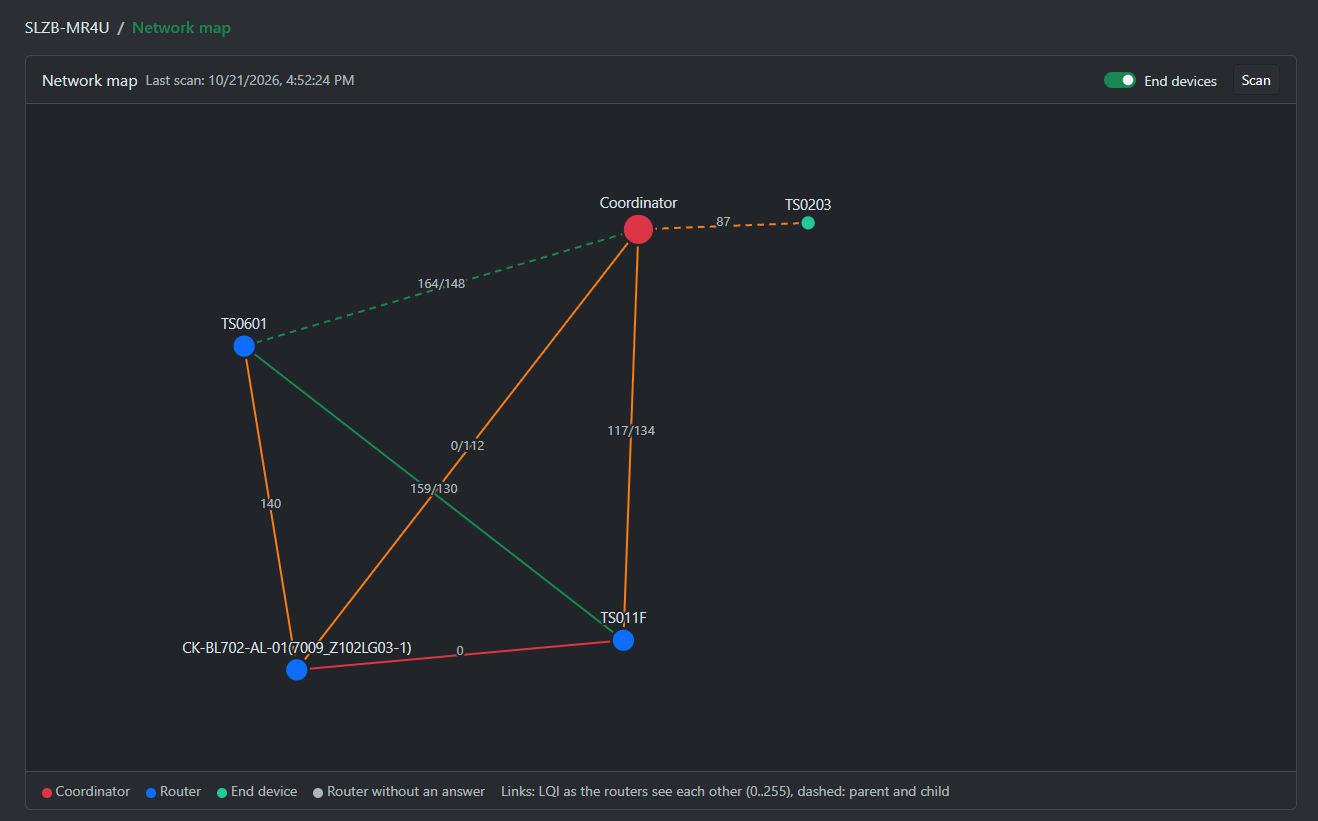Click the Links LQI legend description
The height and width of the screenshot is (821, 1318).
point(725,791)
